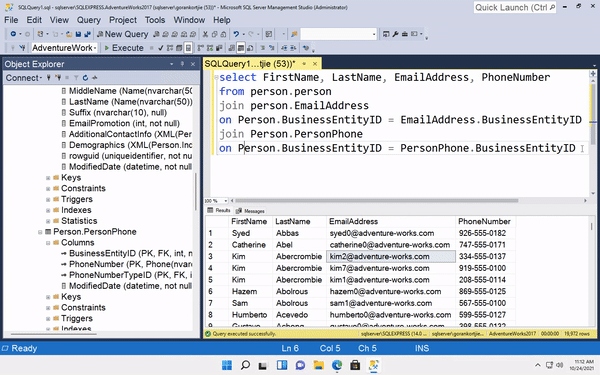This screenshot has height=375, width=600.
Task: Collapse the Person.PersonPhone table node
Action: (x=40, y=232)
